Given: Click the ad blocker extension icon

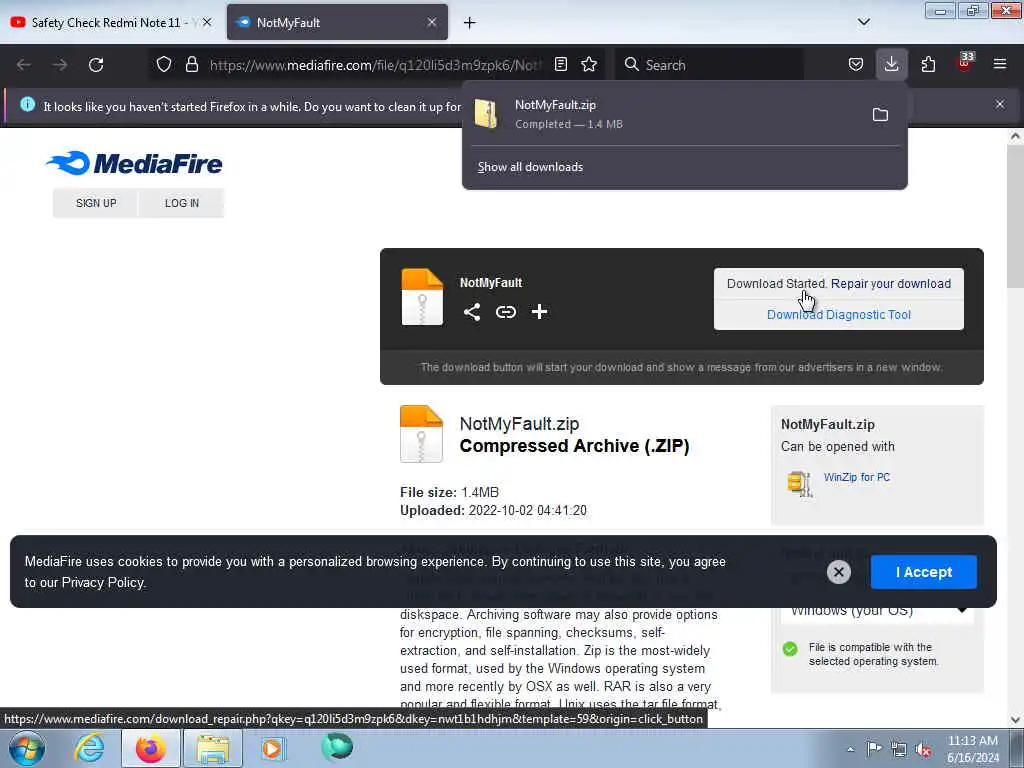Looking at the screenshot, I should coord(965,63).
